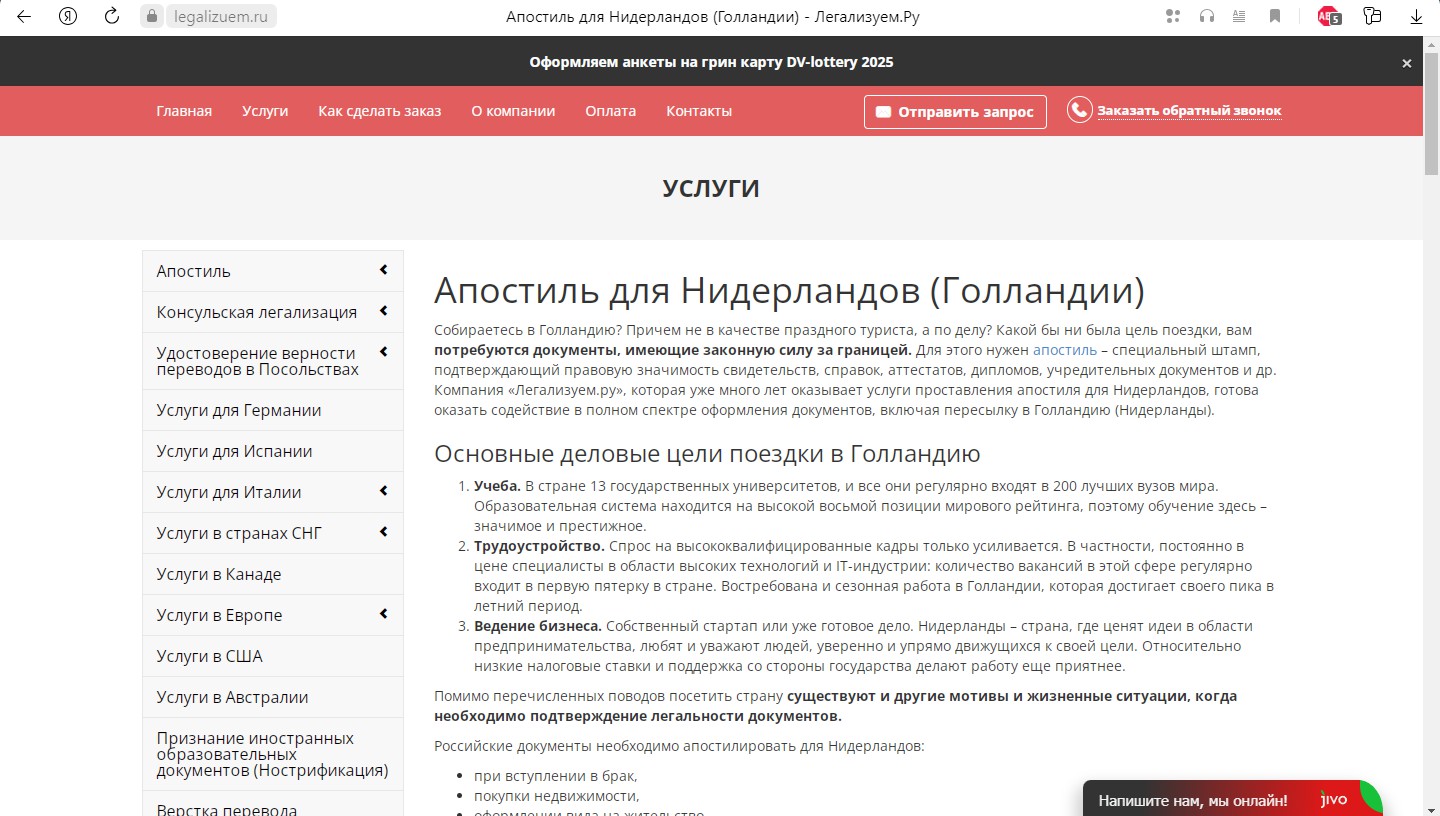
Task: Click the bold word Учеба. in the list
Action: (x=497, y=486)
